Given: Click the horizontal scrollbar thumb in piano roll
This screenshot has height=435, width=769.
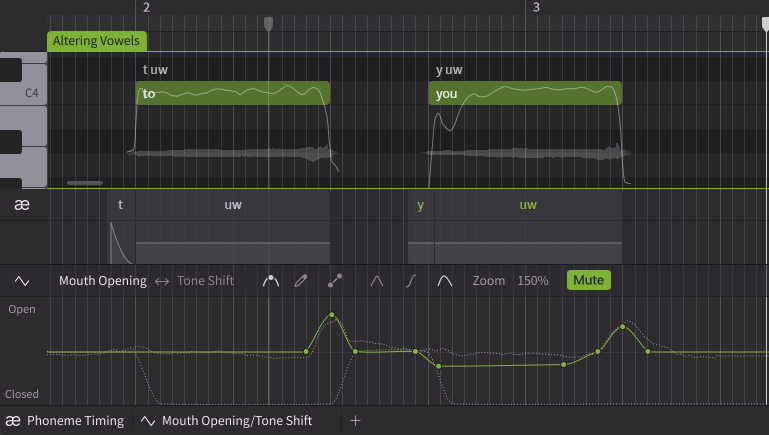Looking at the screenshot, I should coord(85,183).
